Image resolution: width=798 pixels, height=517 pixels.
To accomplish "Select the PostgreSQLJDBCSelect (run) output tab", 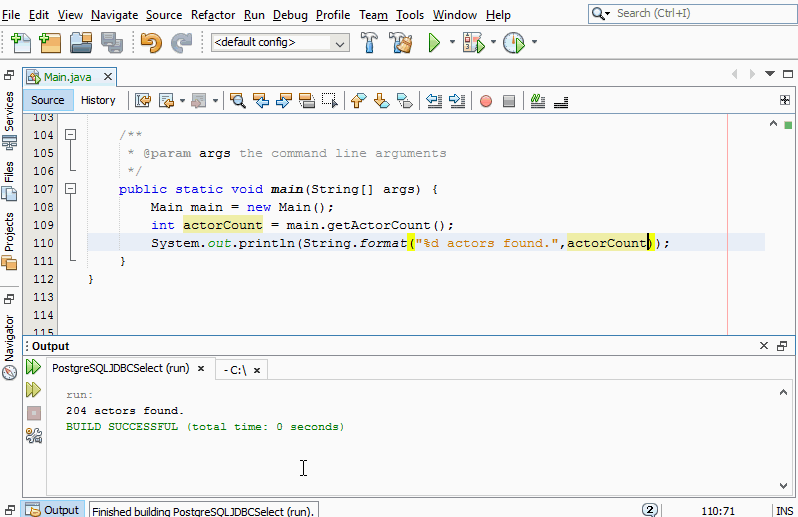I will (x=120, y=369).
